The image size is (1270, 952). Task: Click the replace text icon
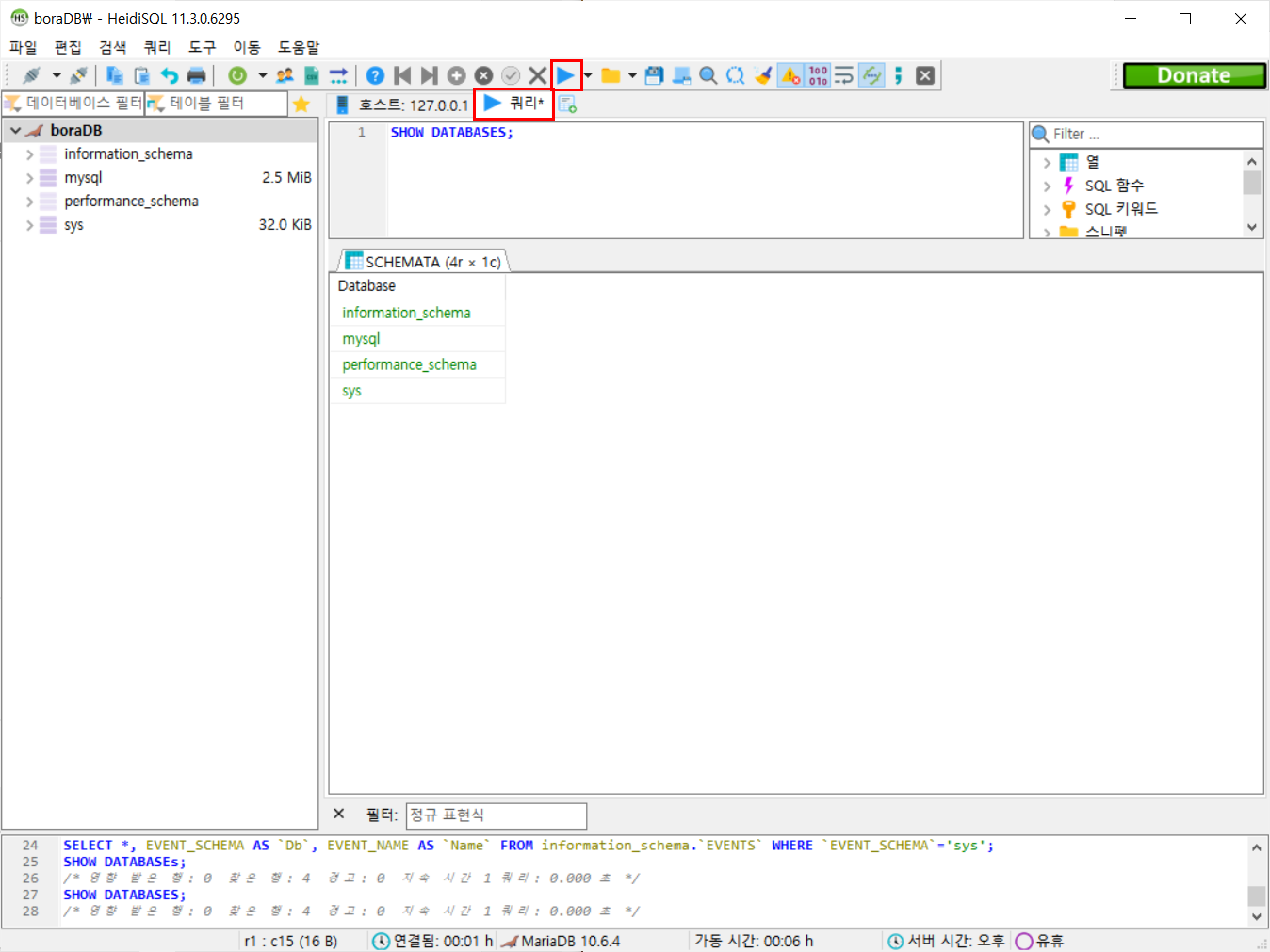click(736, 75)
